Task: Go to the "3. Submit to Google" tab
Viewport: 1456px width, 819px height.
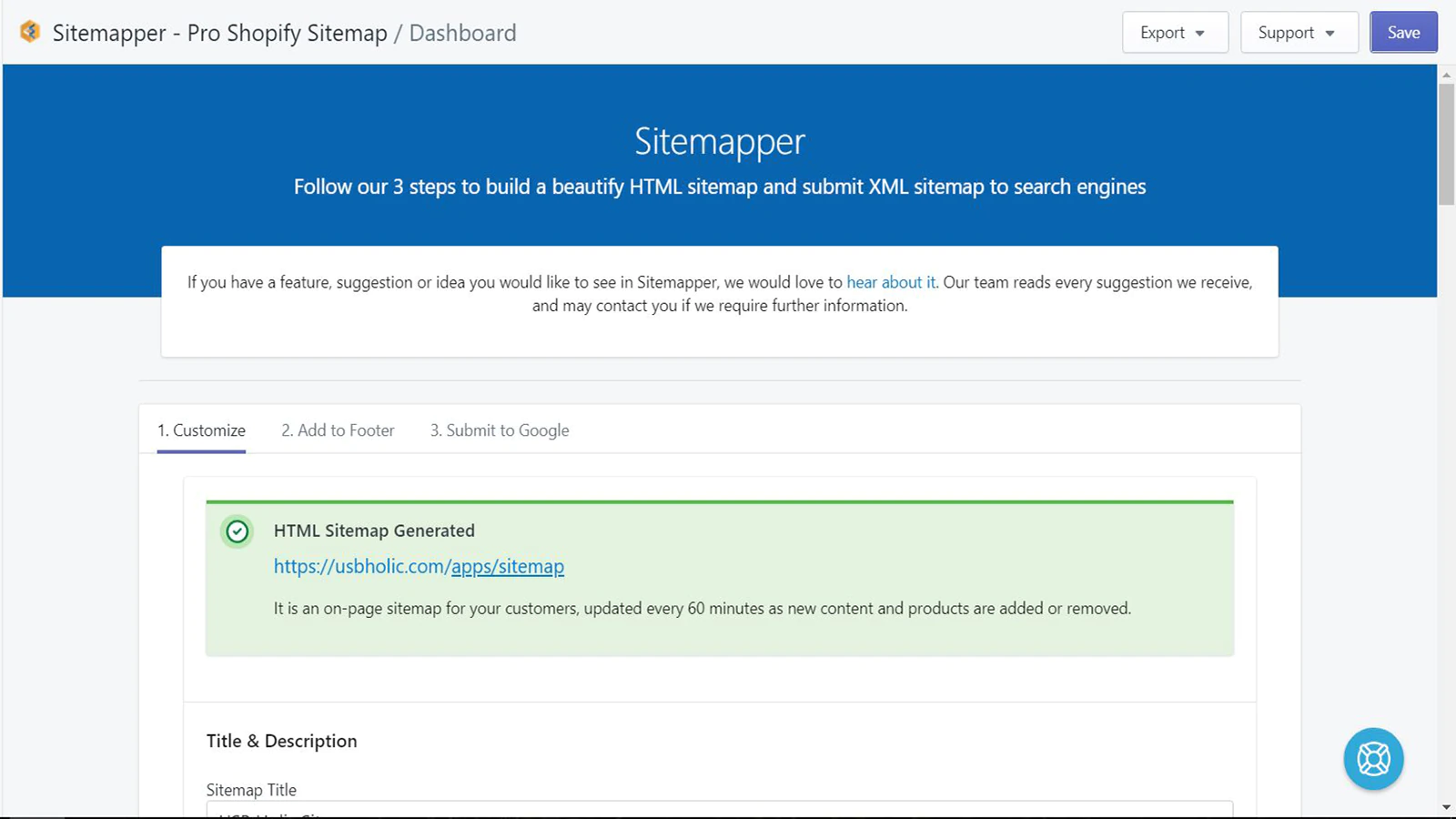Action: click(500, 430)
